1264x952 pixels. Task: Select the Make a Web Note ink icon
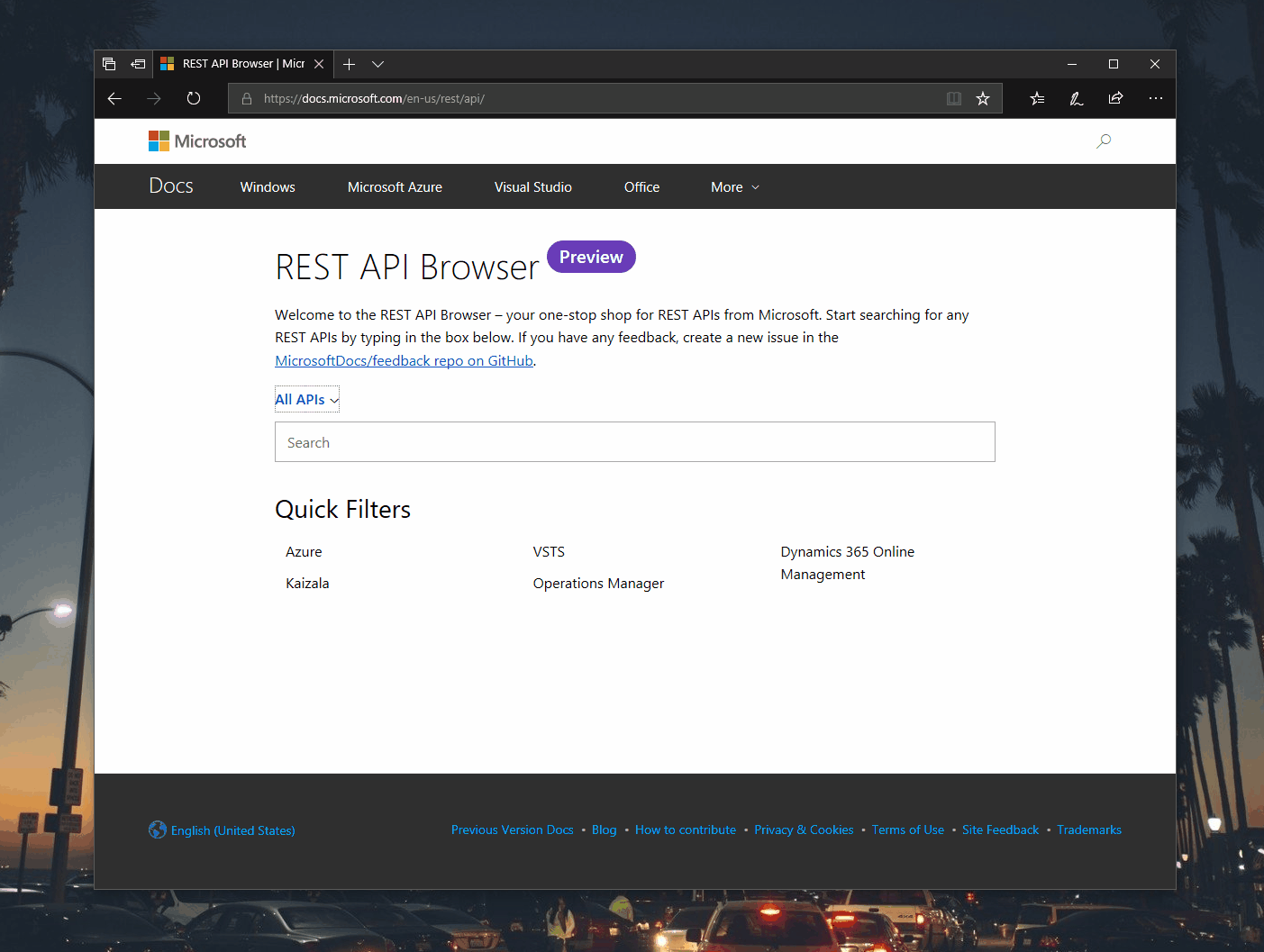tap(1076, 98)
